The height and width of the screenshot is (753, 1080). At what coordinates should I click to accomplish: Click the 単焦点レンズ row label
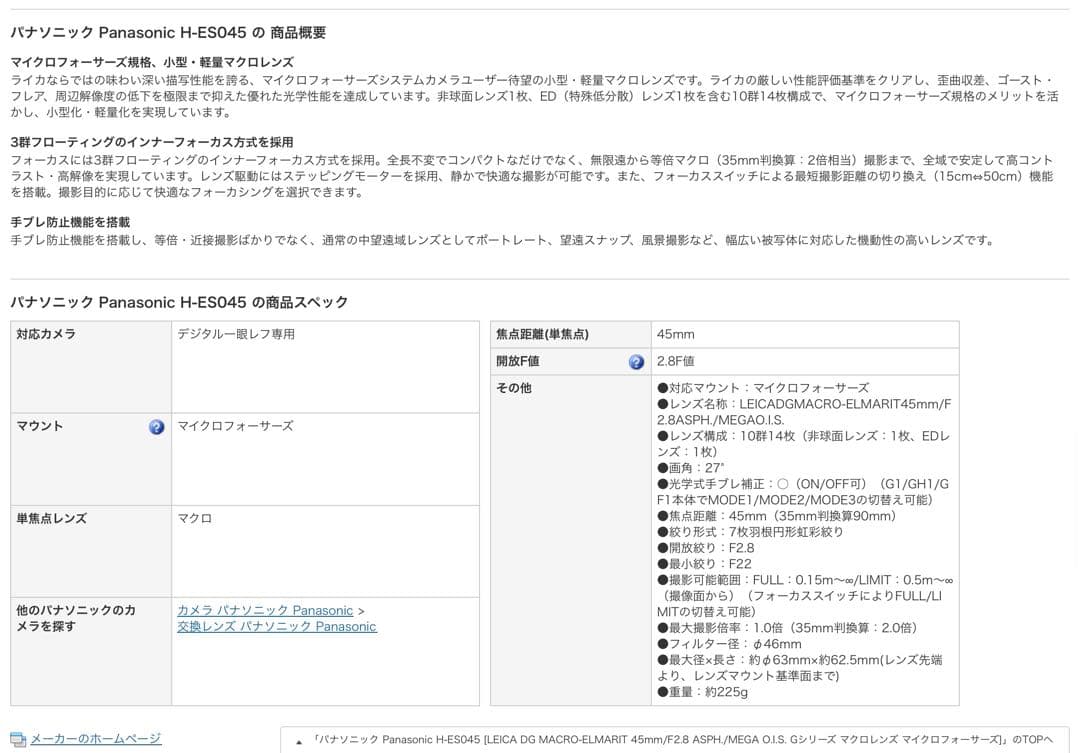pyautogui.click(x=51, y=519)
